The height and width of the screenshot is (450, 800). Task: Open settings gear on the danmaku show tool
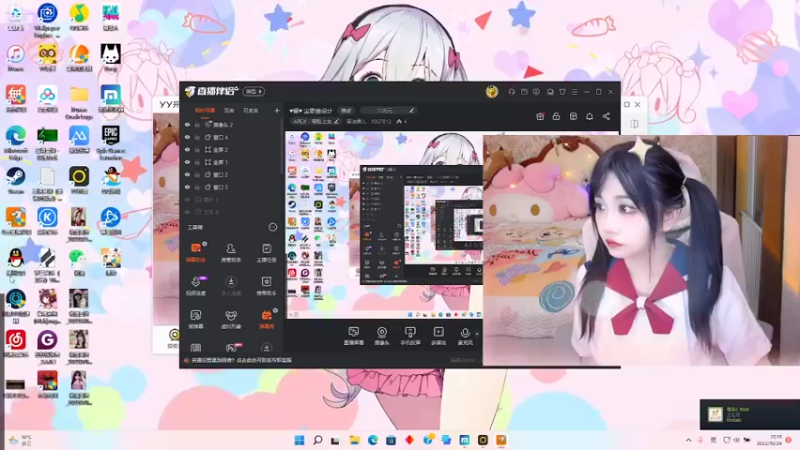pyautogui.click(x=275, y=310)
